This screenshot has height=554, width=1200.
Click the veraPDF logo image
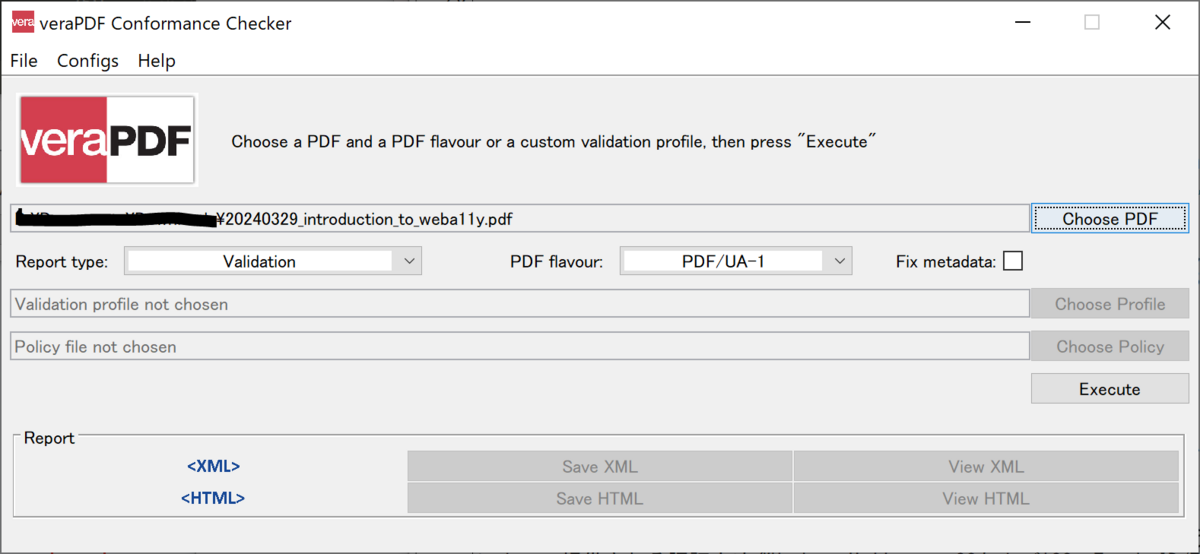tap(107, 140)
